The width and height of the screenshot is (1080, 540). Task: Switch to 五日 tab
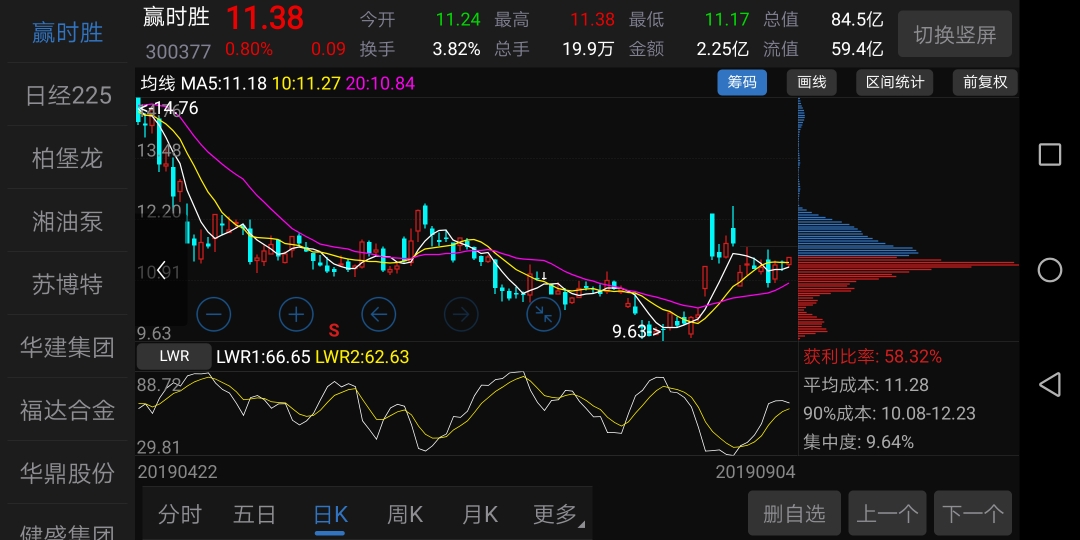pyautogui.click(x=255, y=514)
